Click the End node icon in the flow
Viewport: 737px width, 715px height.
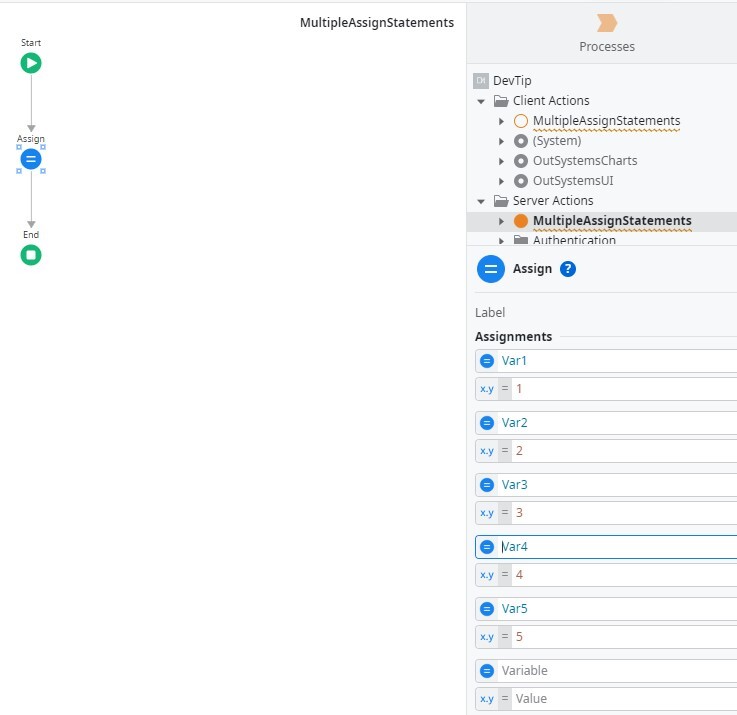click(31, 255)
